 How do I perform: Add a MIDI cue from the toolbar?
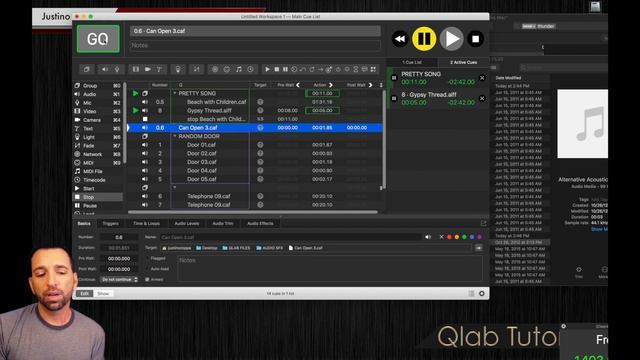[227, 69]
